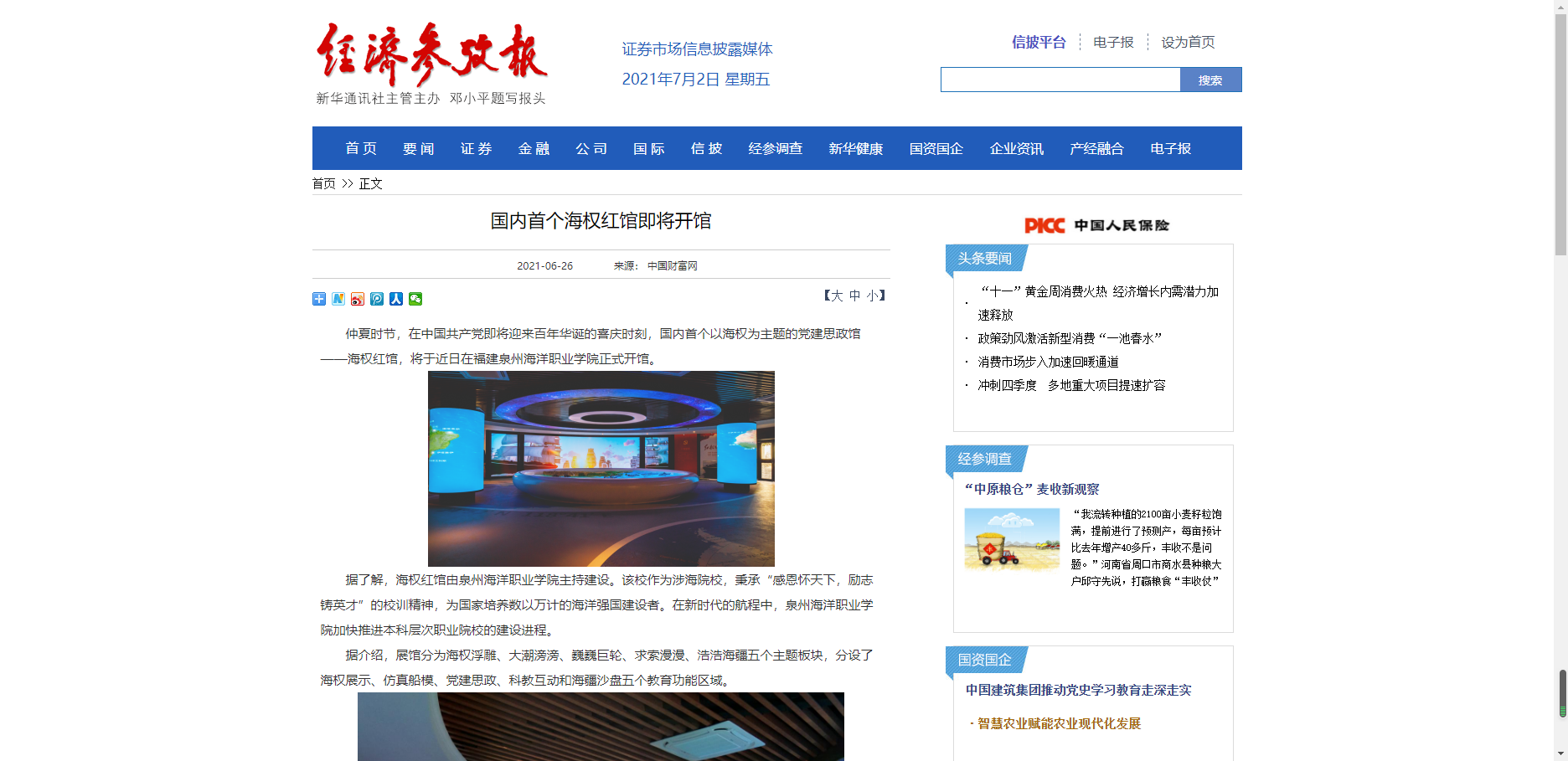Set article font size to 大

836,296
